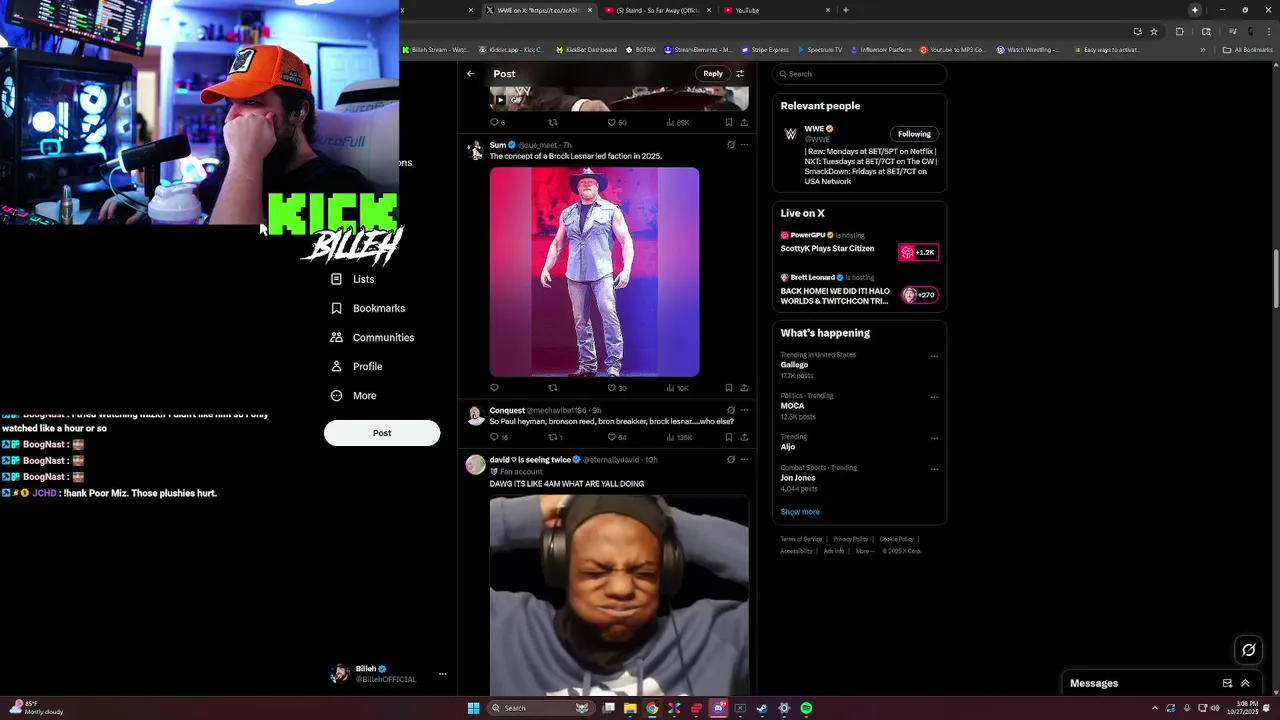Open KickBot Dashboard bookmark

coord(585,49)
